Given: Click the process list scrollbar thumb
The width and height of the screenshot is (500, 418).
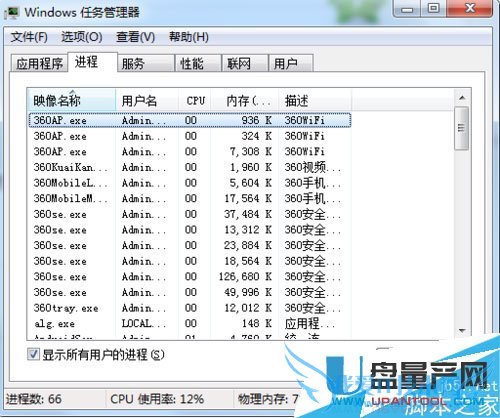Looking at the screenshot, I should pyautogui.click(x=462, y=128).
